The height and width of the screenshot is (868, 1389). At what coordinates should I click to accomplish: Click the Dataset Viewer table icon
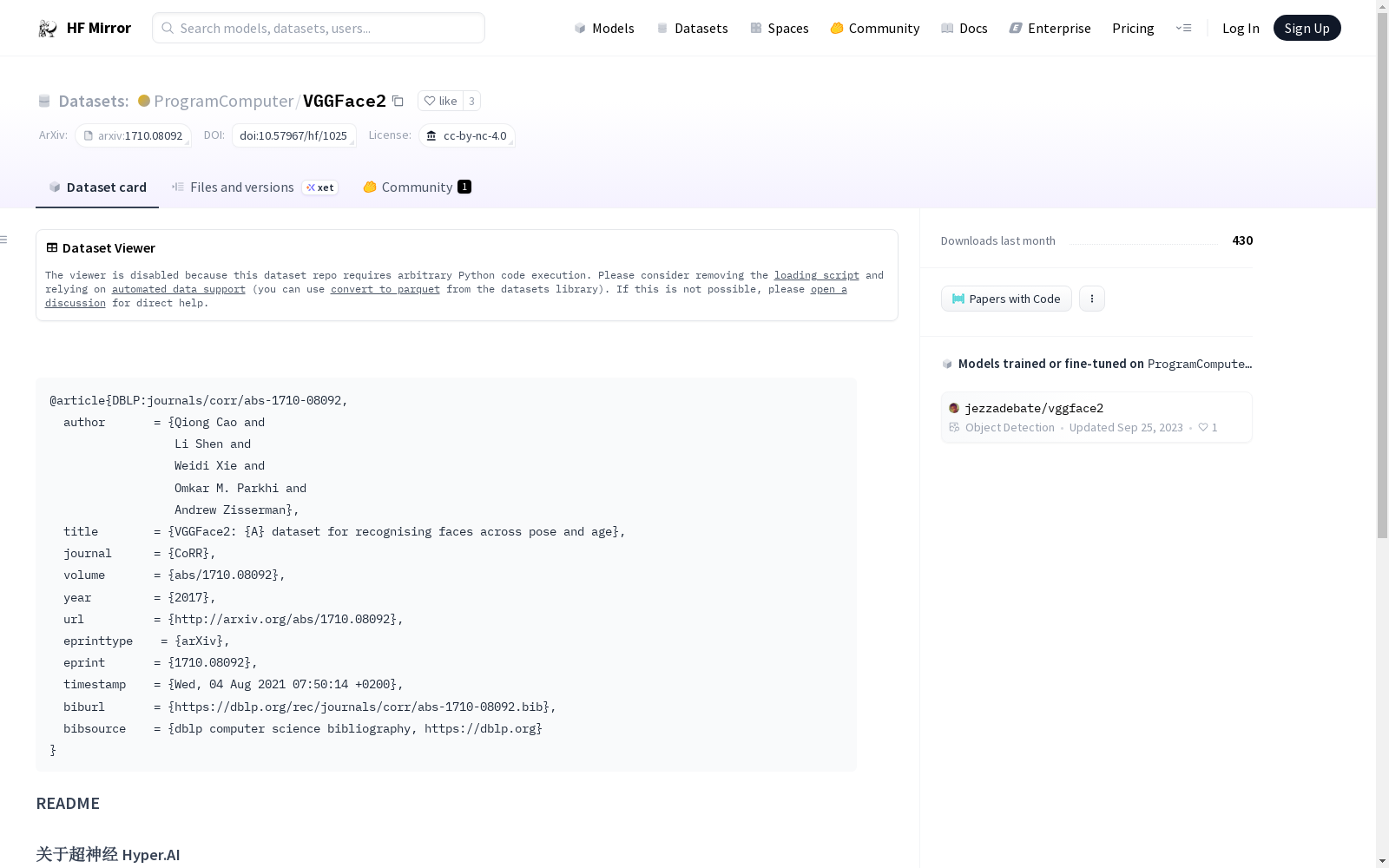click(x=52, y=247)
